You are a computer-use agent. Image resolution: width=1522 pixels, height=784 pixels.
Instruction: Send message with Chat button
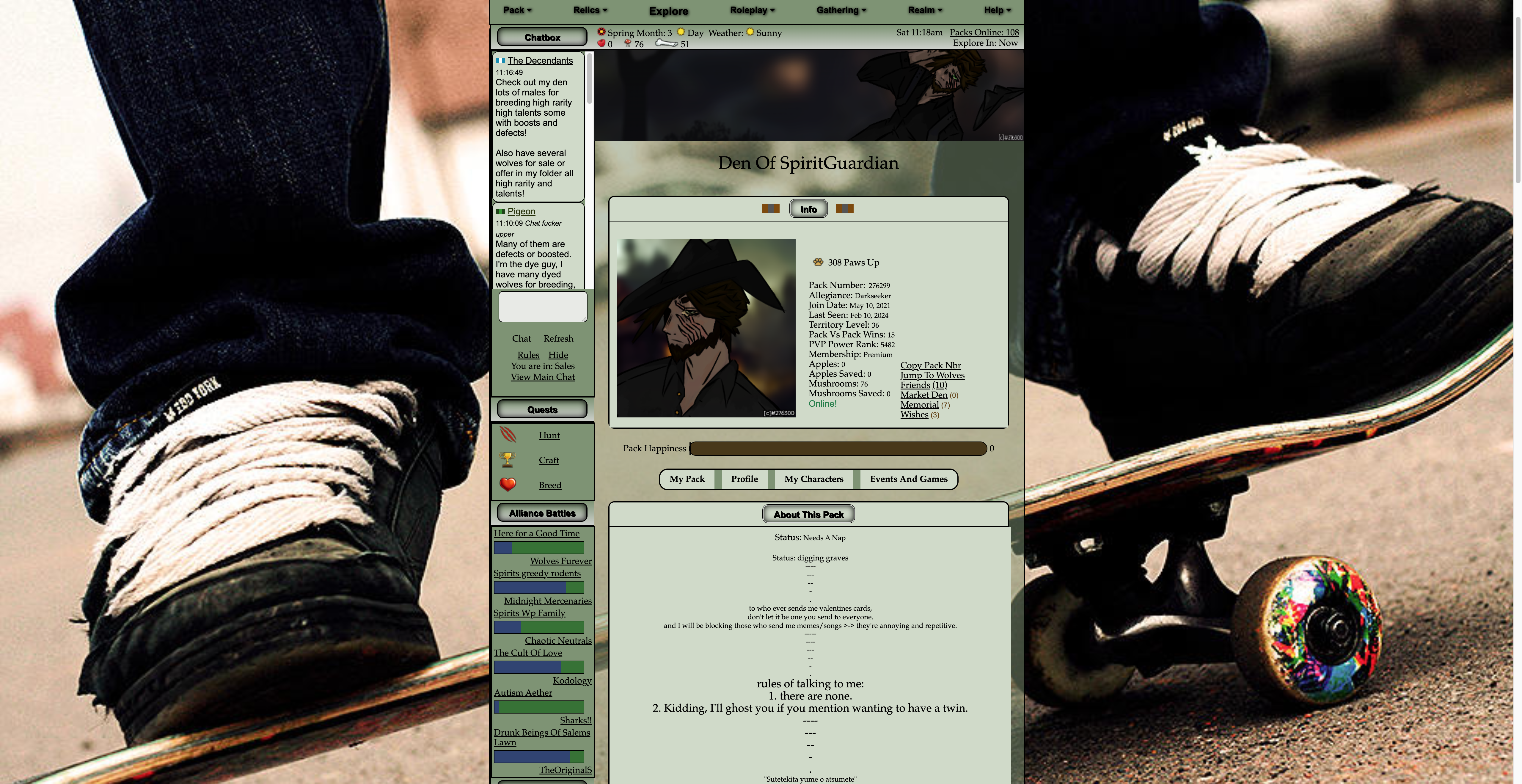coord(521,339)
